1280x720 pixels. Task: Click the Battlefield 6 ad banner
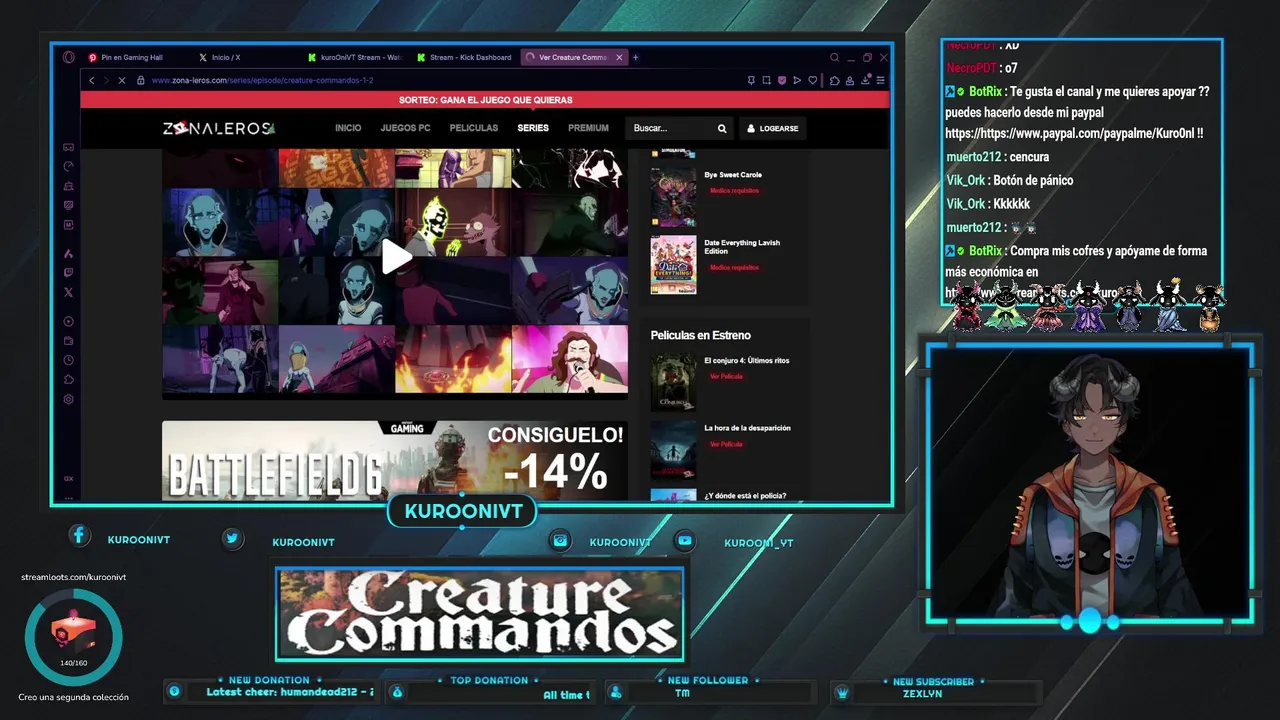click(395, 460)
